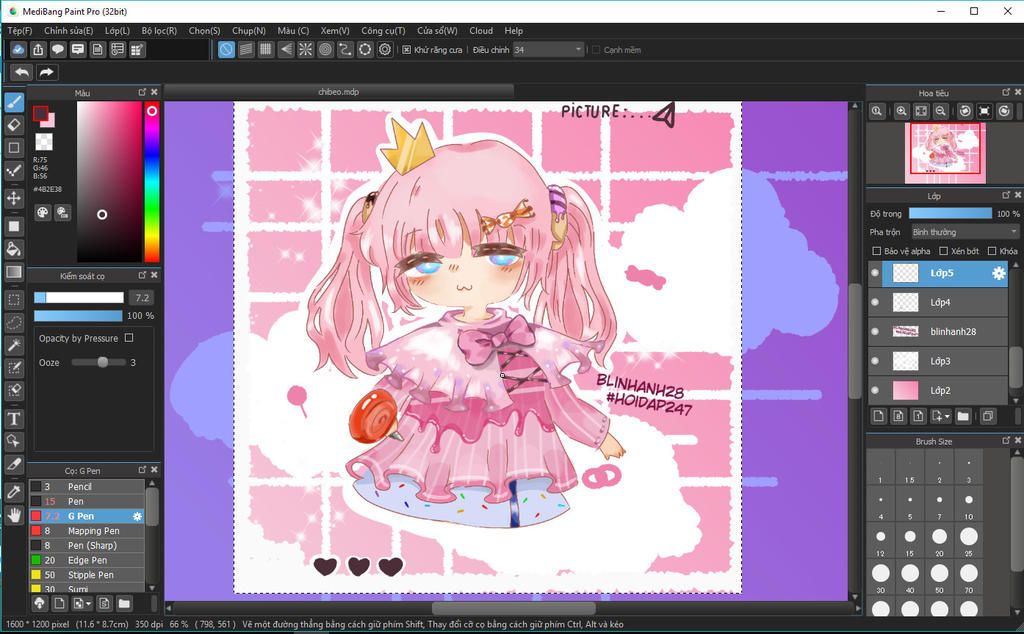Switch to chibeo.mdp document tab
This screenshot has width=1024, height=634.
338,91
